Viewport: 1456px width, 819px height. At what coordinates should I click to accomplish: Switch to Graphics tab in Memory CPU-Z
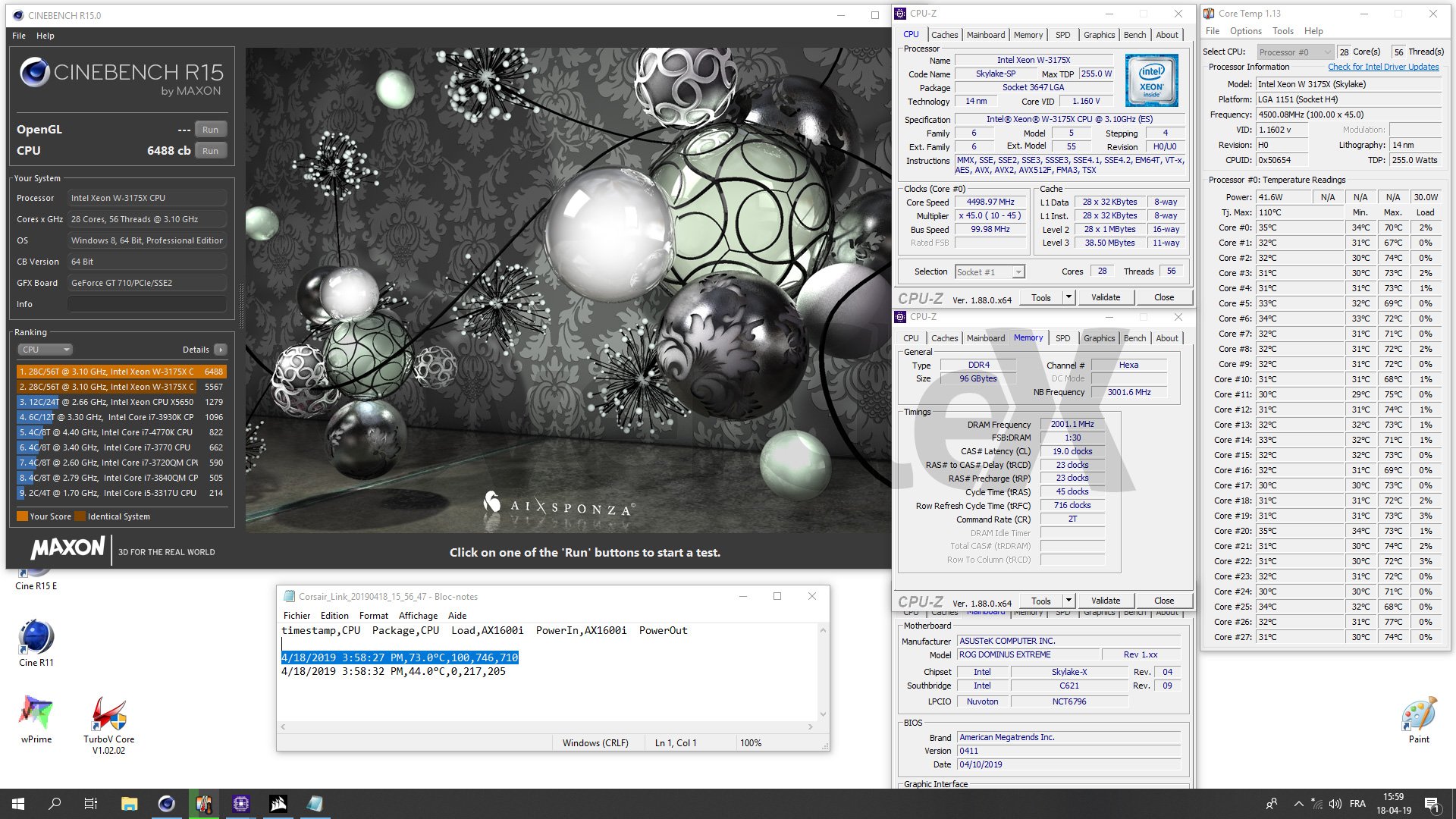click(1099, 338)
